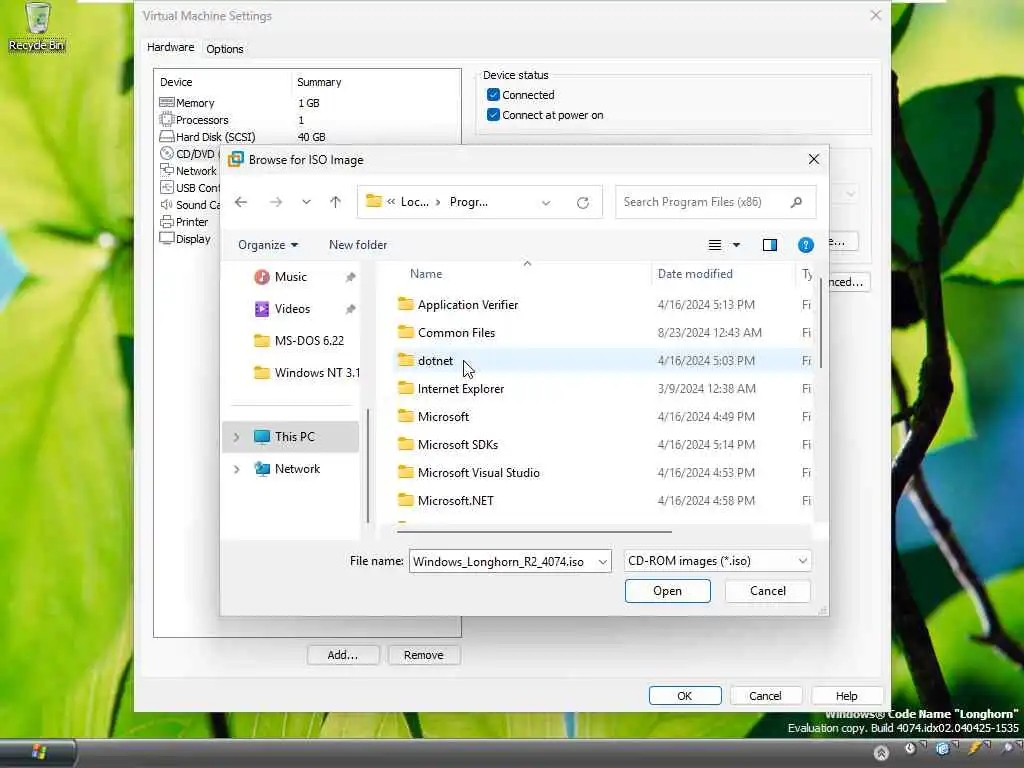This screenshot has height=768, width=1024.
Task: Click the vertical scrollbar of file list
Action: (821, 323)
